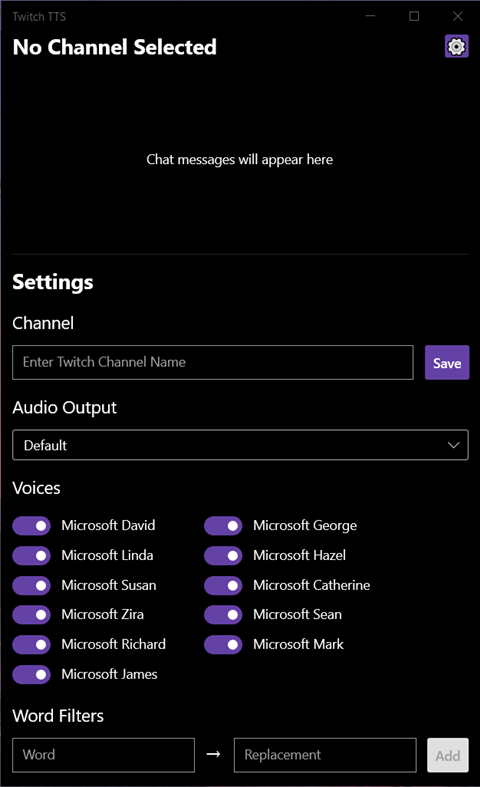The width and height of the screenshot is (480, 787).
Task: Close the Twitch TTS window
Action: (x=458, y=16)
